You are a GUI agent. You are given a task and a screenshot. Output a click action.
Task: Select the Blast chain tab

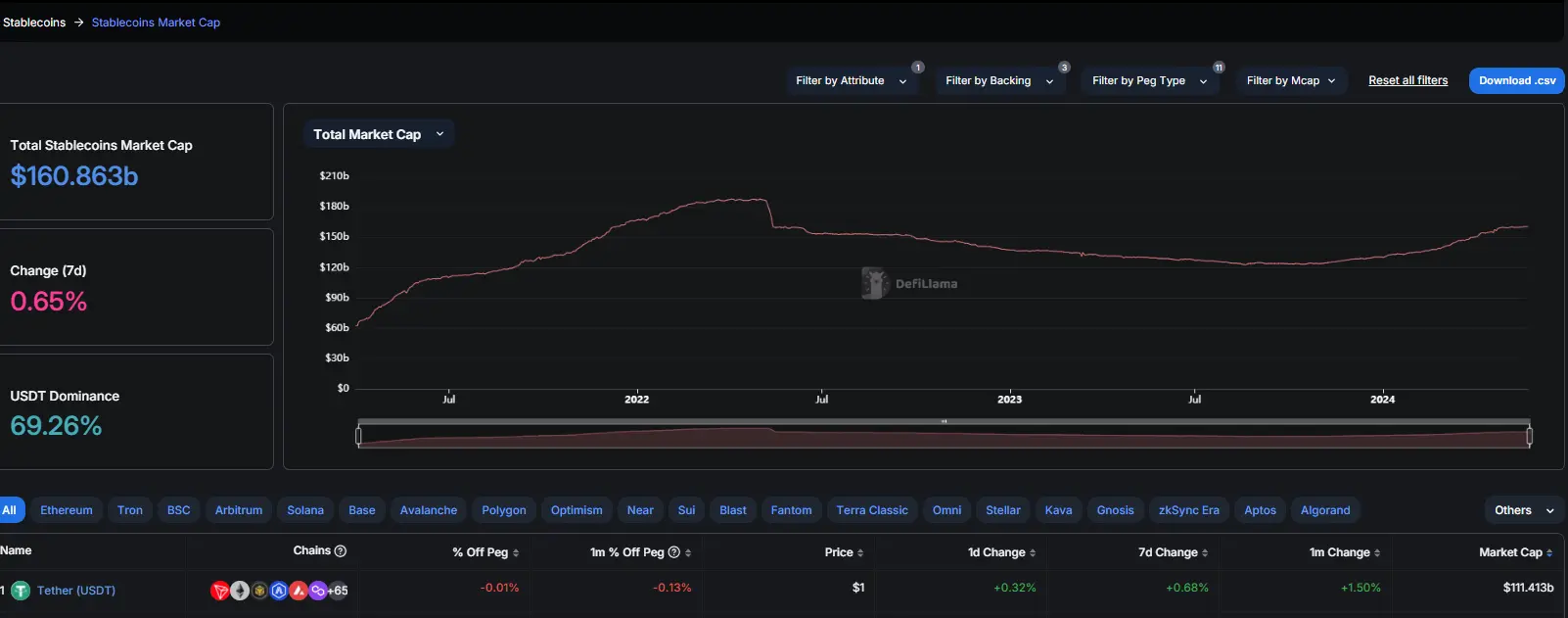(x=733, y=510)
